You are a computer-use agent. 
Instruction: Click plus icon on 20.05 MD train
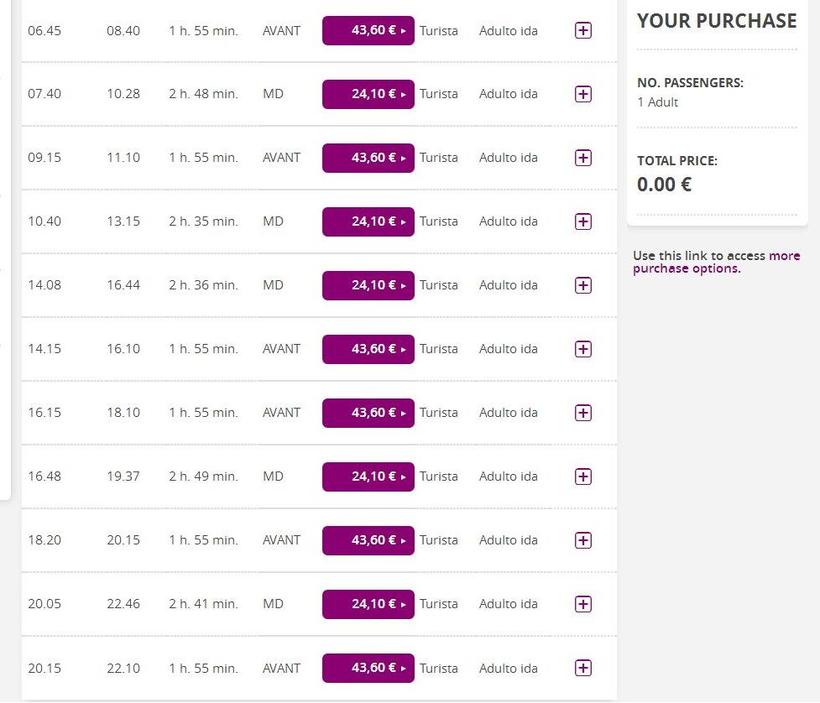click(x=583, y=604)
